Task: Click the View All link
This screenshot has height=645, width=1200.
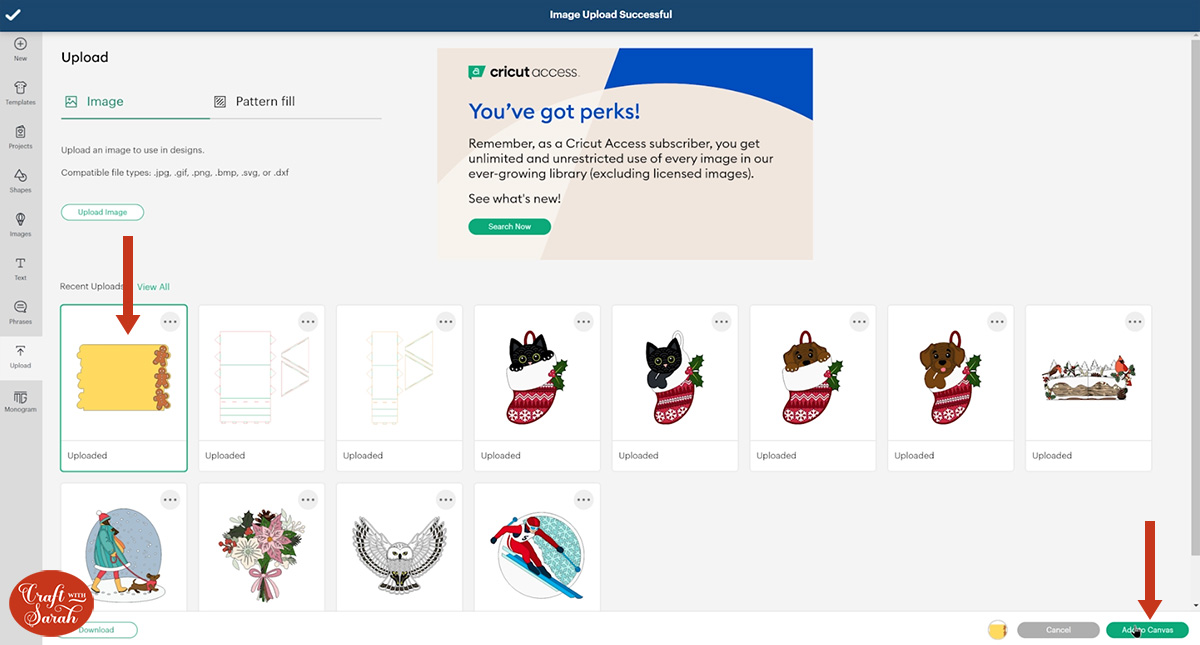Action: tap(153, 287)
